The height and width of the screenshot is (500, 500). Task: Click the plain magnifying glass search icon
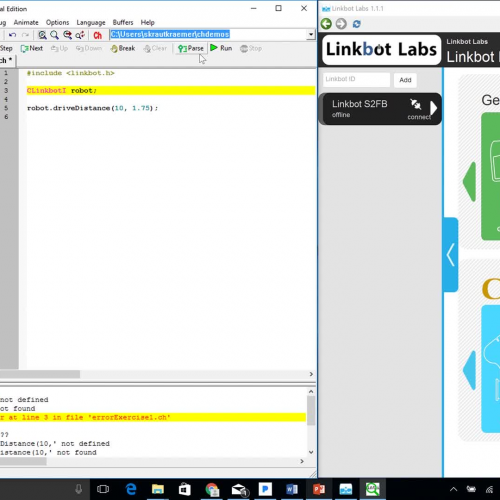tap(54, 35)
